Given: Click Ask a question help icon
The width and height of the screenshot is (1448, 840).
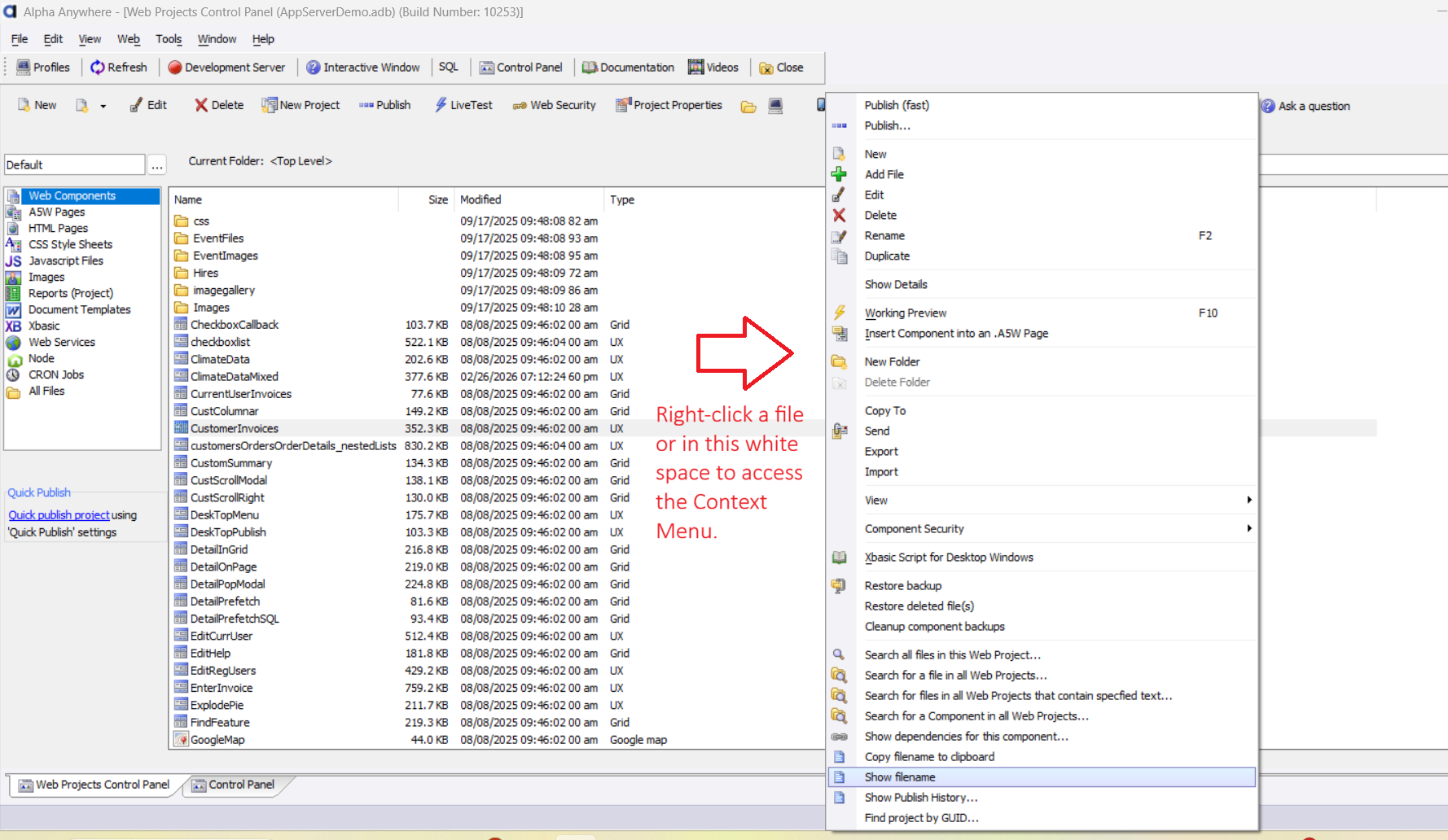Looking at the screenshot, I should point(1268,106).
